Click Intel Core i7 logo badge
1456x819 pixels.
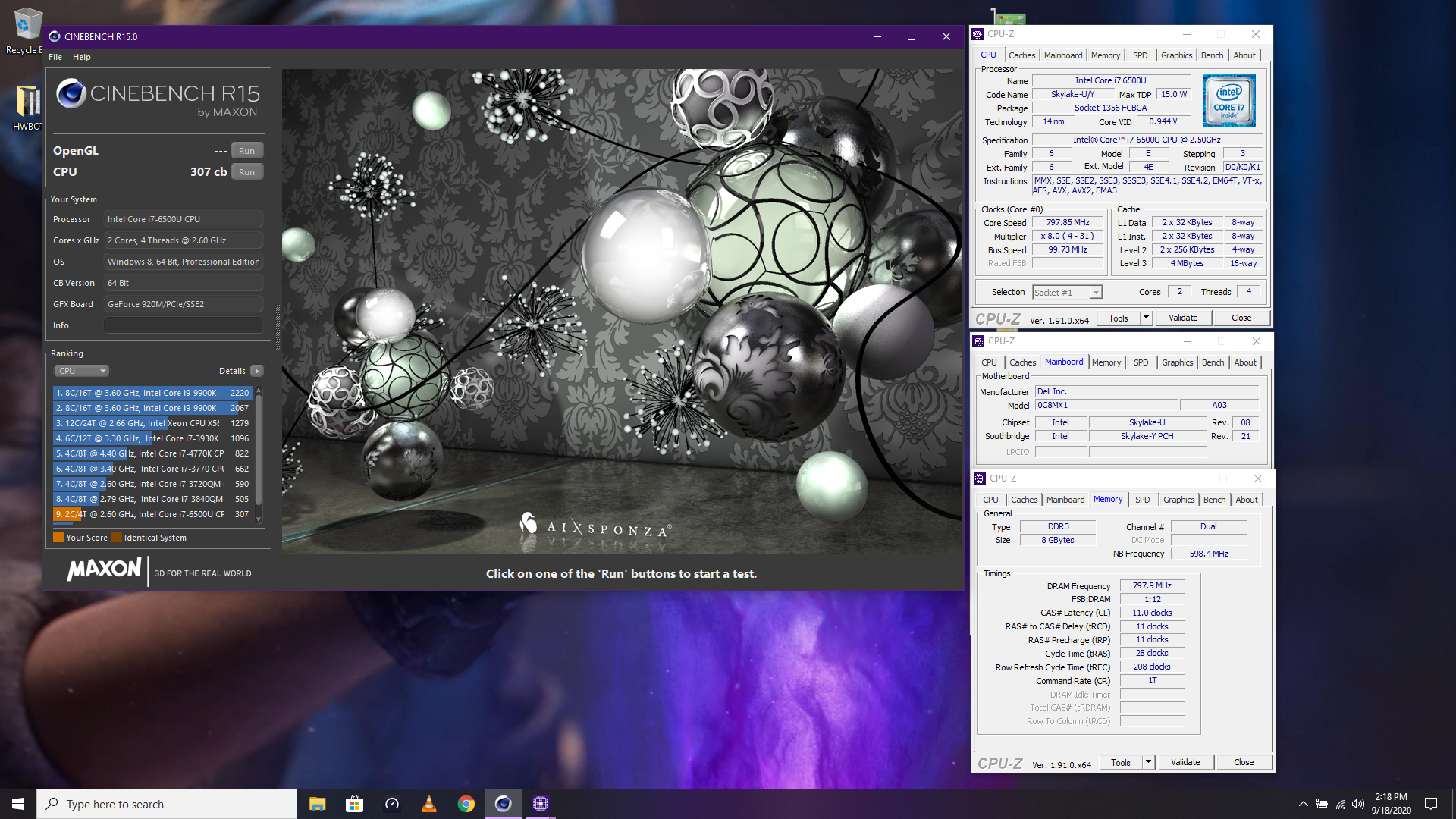[1229, 101]
